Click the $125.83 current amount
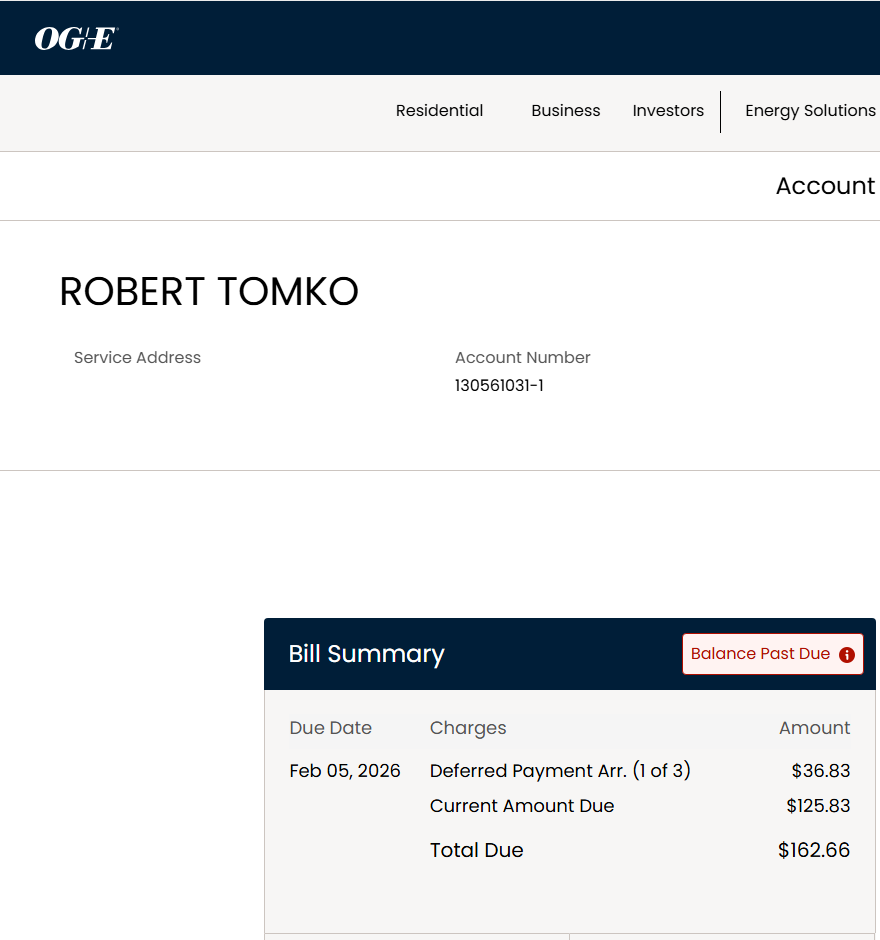Image resolution: width=880 pixels, height=940 pixels. tap(818, 806)
